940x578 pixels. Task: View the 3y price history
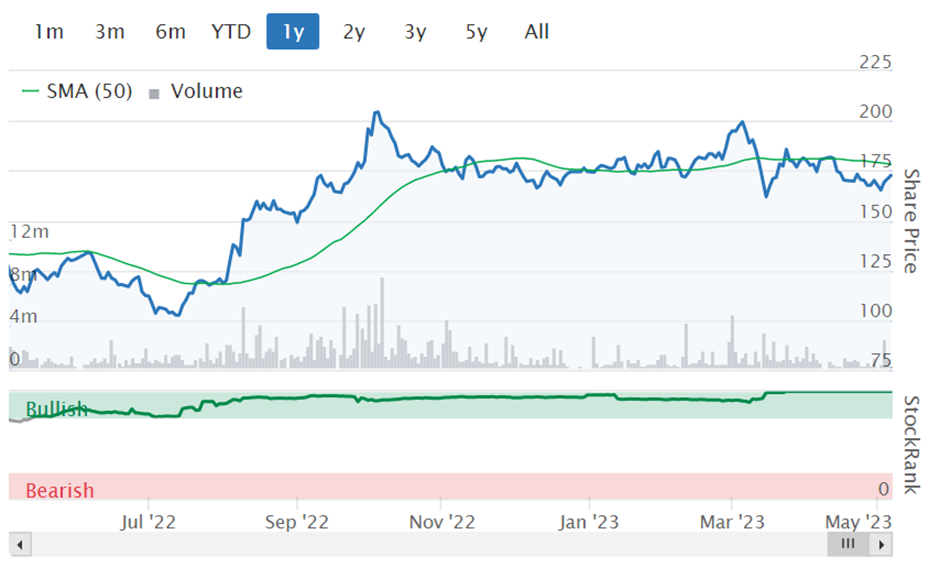click(415, 32)
